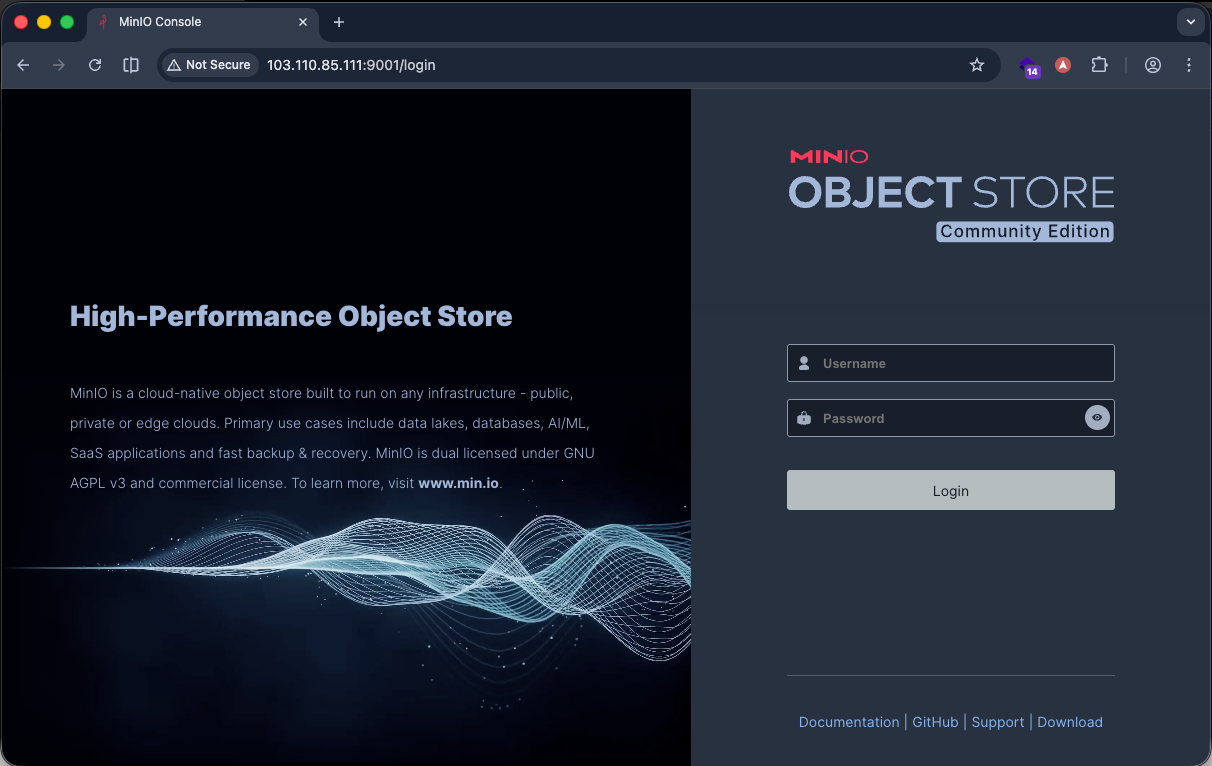Viewport: 1212px width, 766px height.
Task: Click the High-Performance Object Store heading
Action: 291,316
